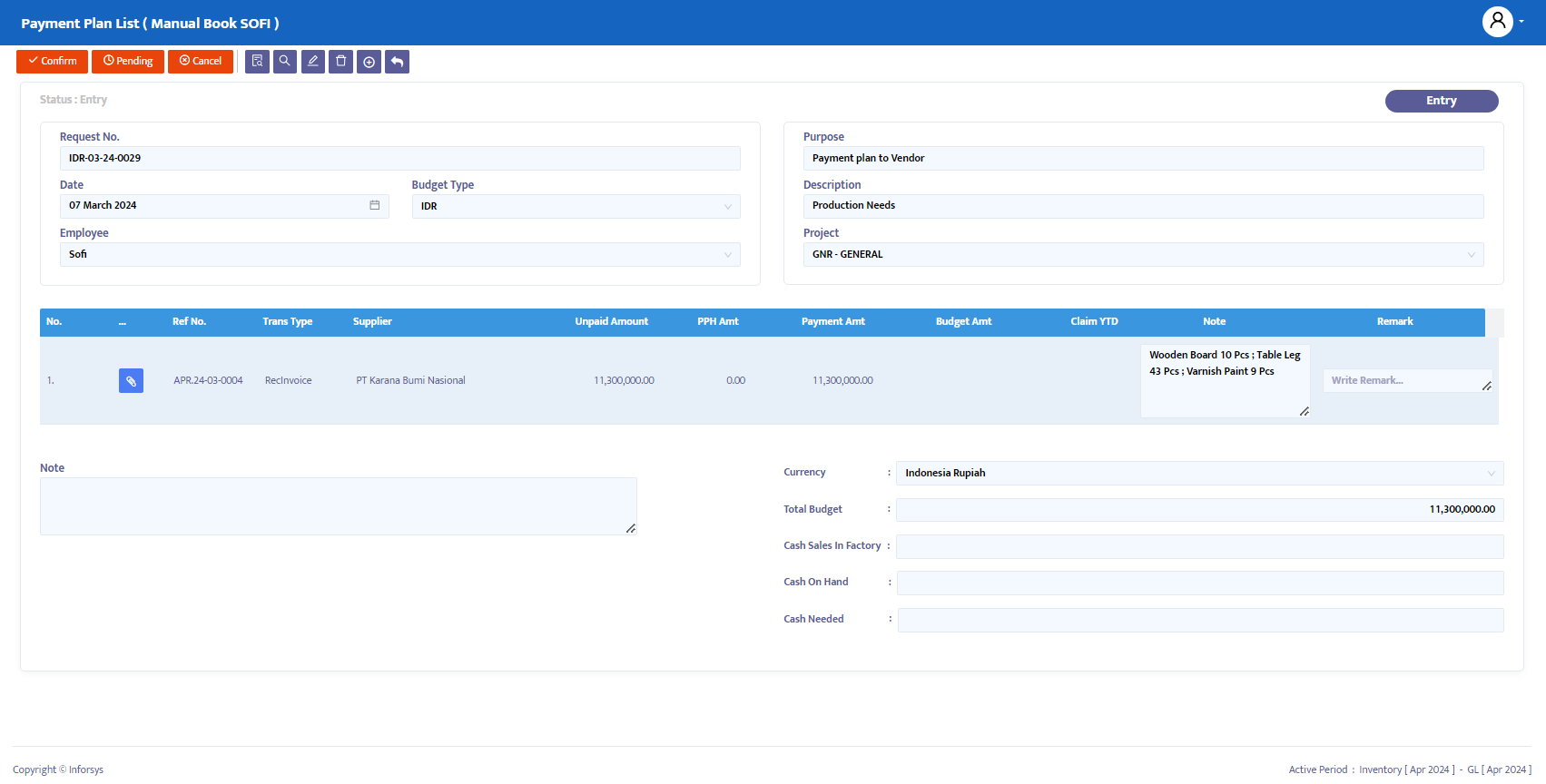Click the Confirm button
The width and height of the screenshot is (1546, 784).
(52, 61)
